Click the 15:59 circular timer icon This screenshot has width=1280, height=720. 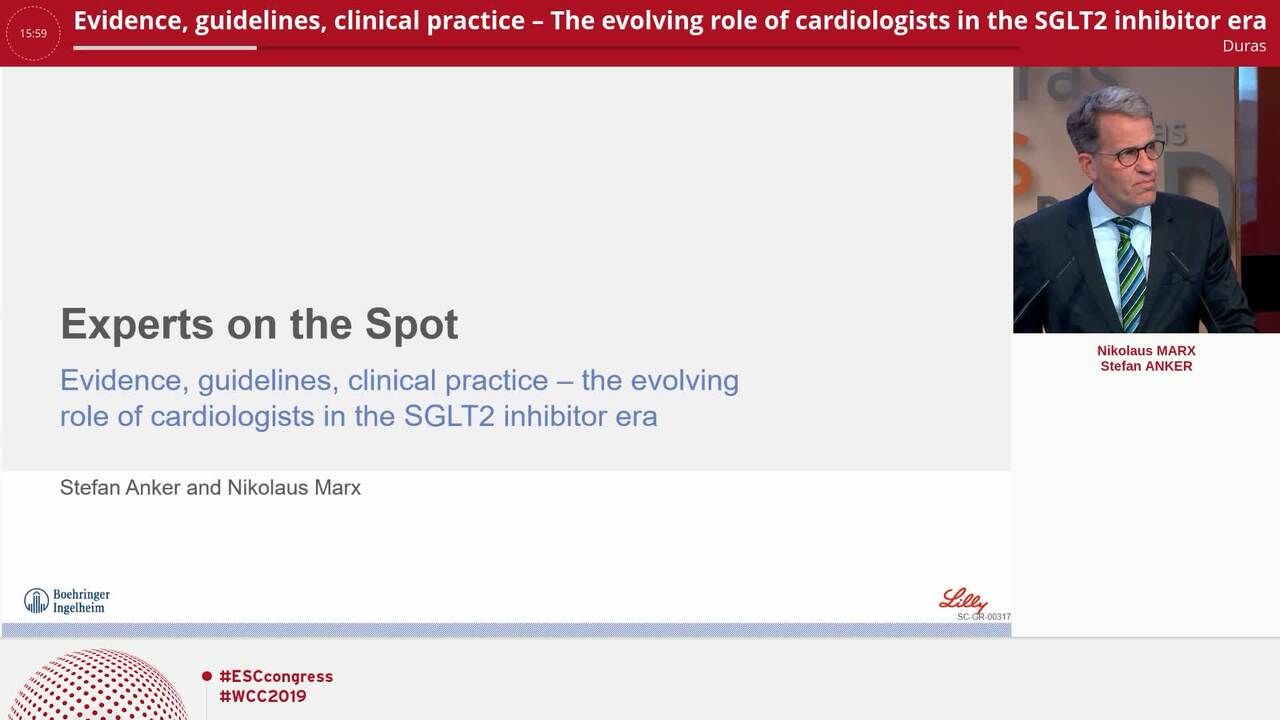point(33,33)
